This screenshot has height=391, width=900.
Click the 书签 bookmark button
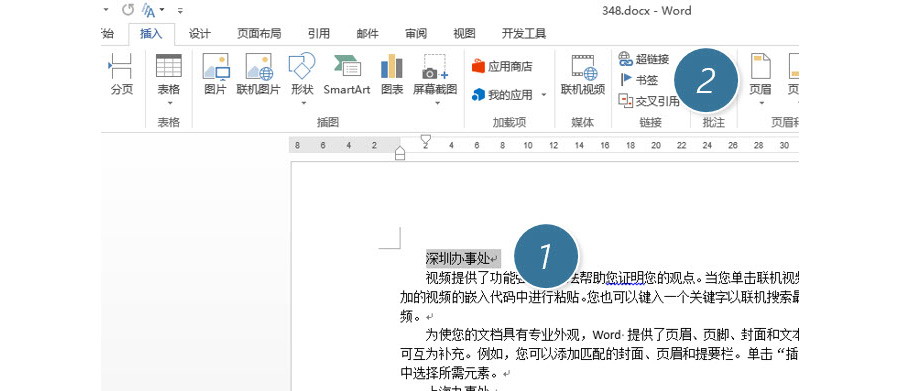pyautogui.click(x=639, y=80)
